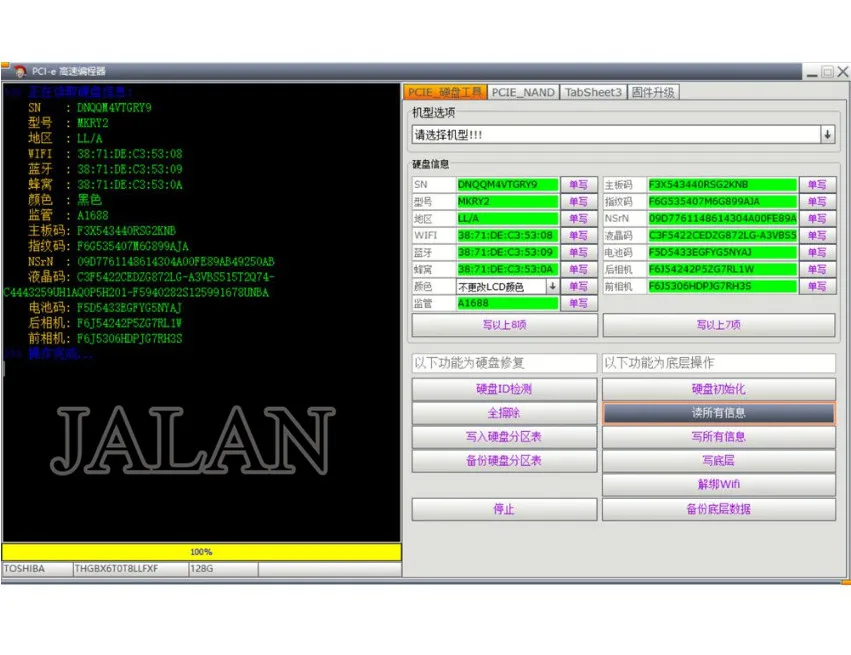This screenshot has height=655, width=851.
Task: Focus the 地区 field with LL/A
Action: (x=507, y=218)
